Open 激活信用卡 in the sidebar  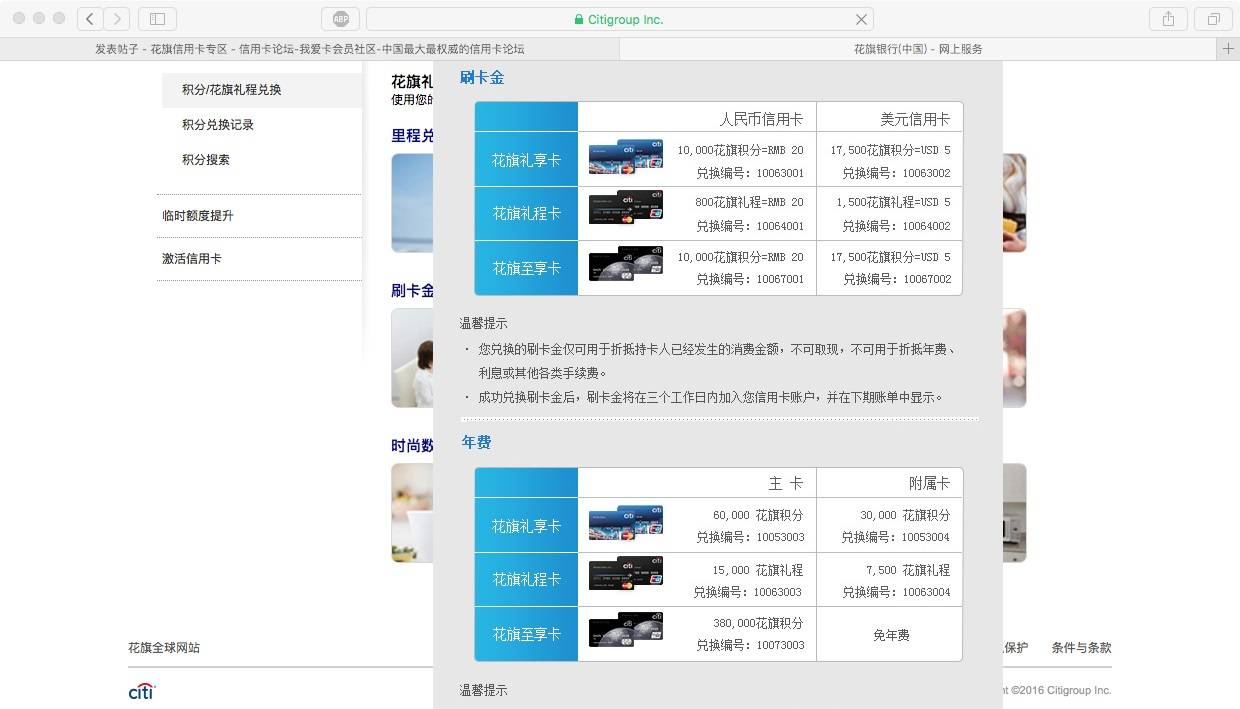(x=192, y=259)
